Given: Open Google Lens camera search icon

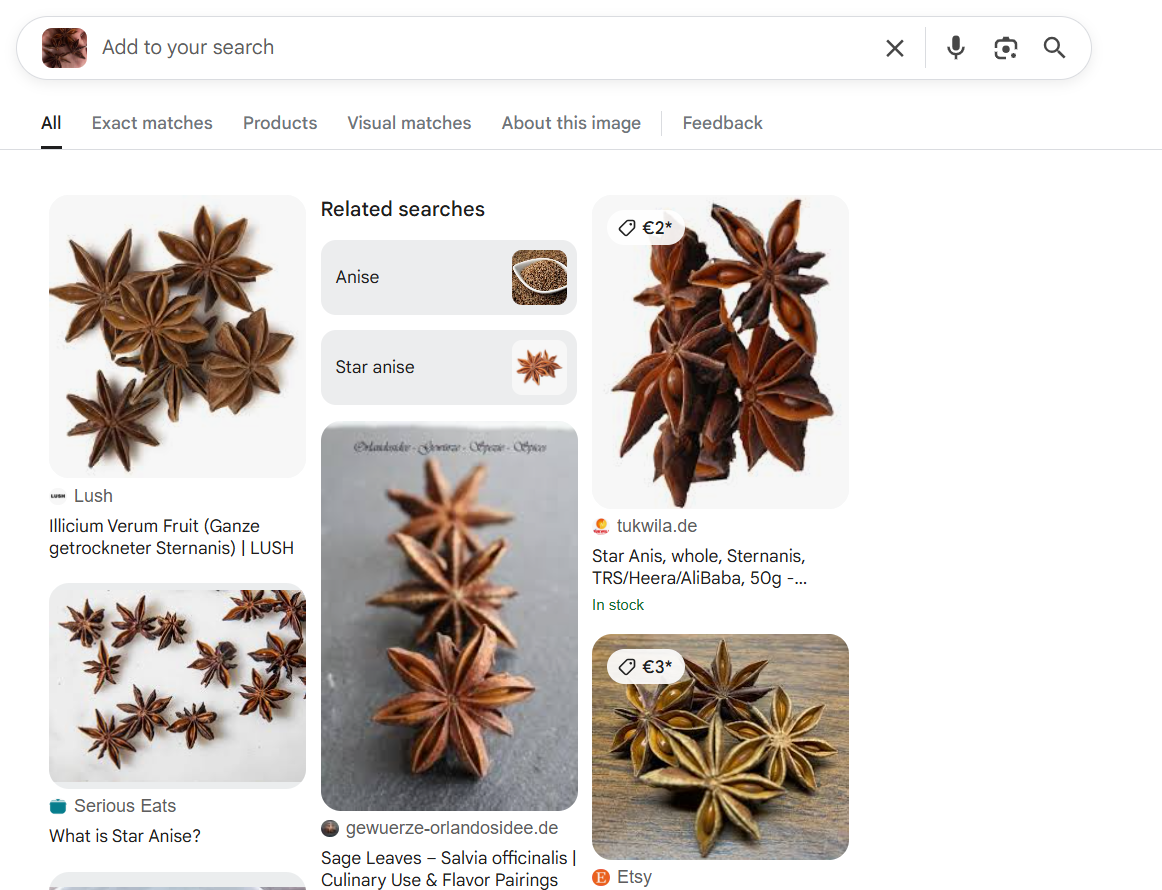Looking at the screenshot, I should 1005,47.
